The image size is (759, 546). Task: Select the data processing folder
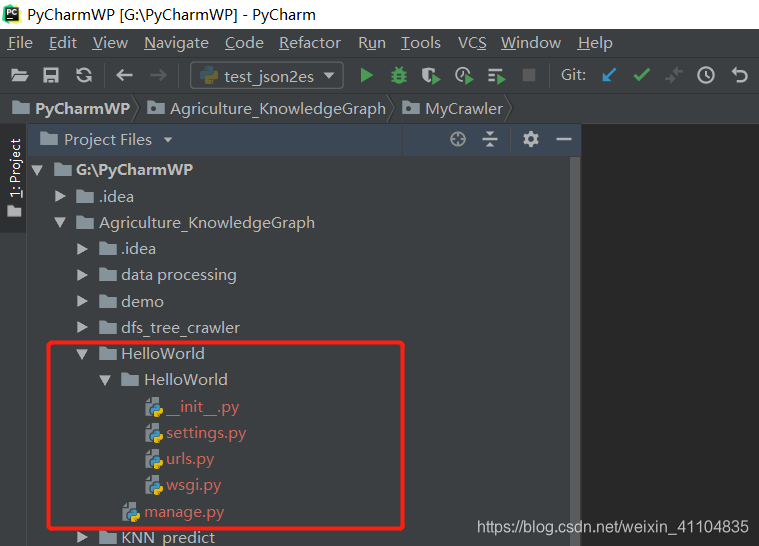(x=167, y=275)
